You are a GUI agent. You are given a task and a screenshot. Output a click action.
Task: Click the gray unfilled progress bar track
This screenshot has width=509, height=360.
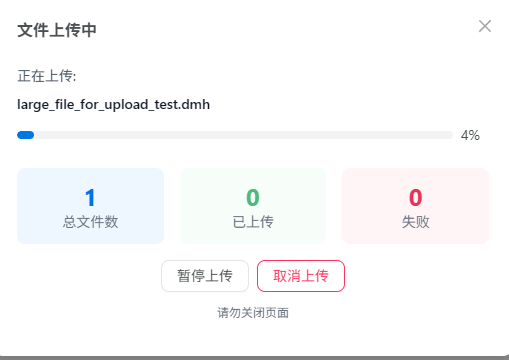[243, 135]
